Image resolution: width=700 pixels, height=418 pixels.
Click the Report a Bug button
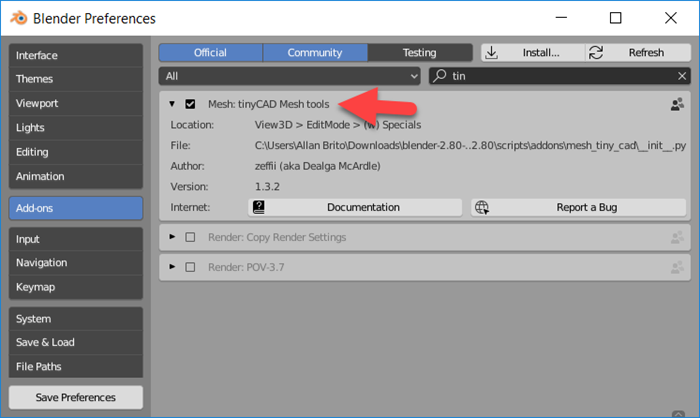pyautogui.click(x=579, y=208)
